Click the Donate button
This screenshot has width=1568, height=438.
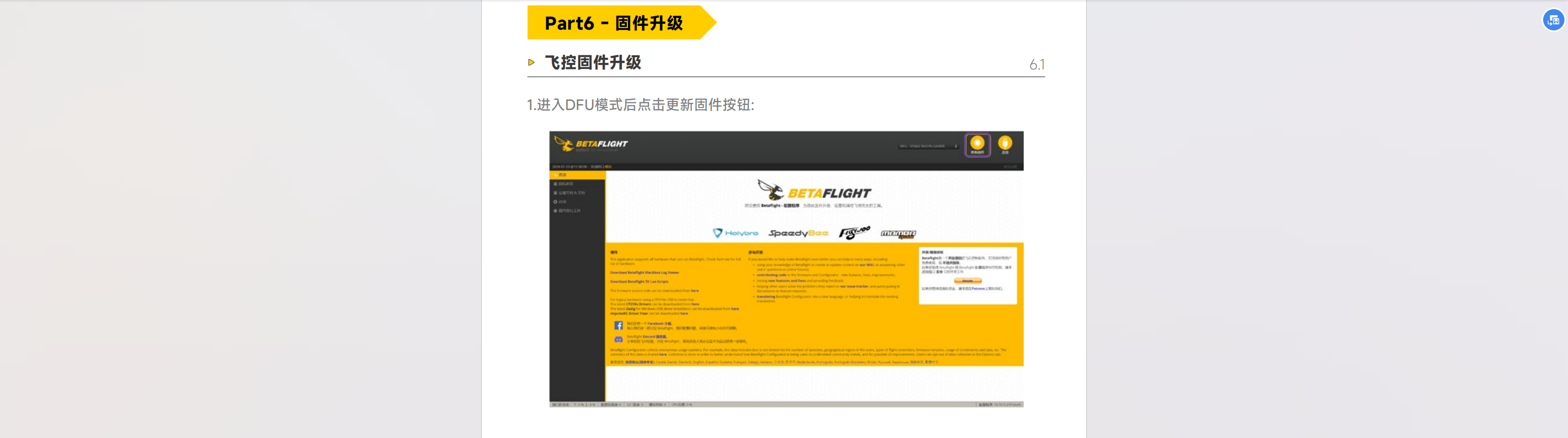(967, 281)
